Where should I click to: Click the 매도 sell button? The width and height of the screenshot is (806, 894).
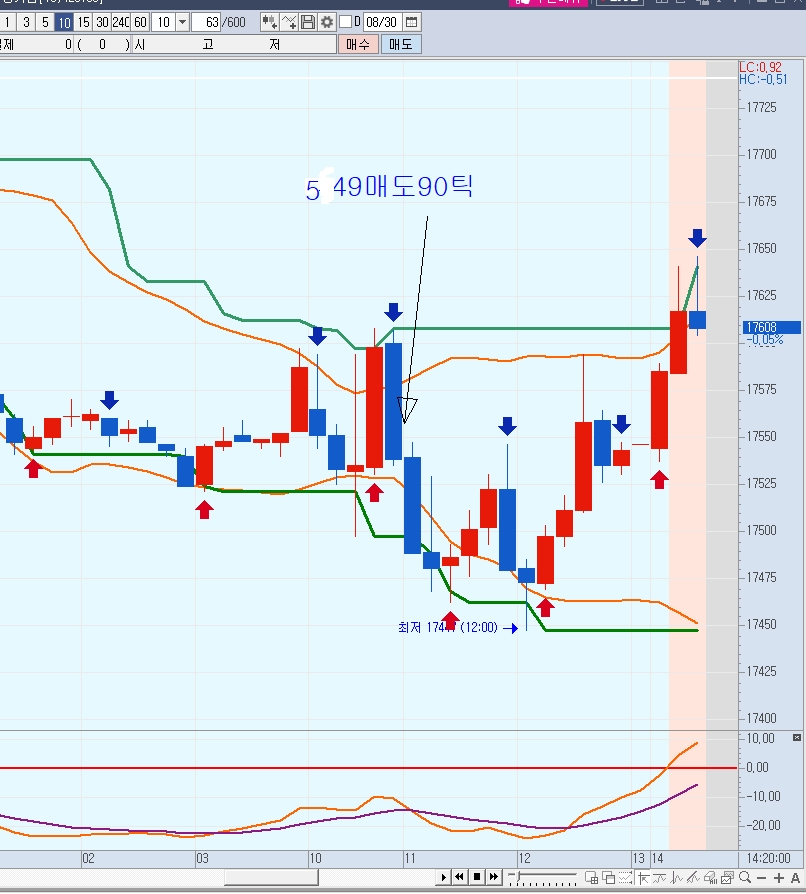click(x=401, y=44)
